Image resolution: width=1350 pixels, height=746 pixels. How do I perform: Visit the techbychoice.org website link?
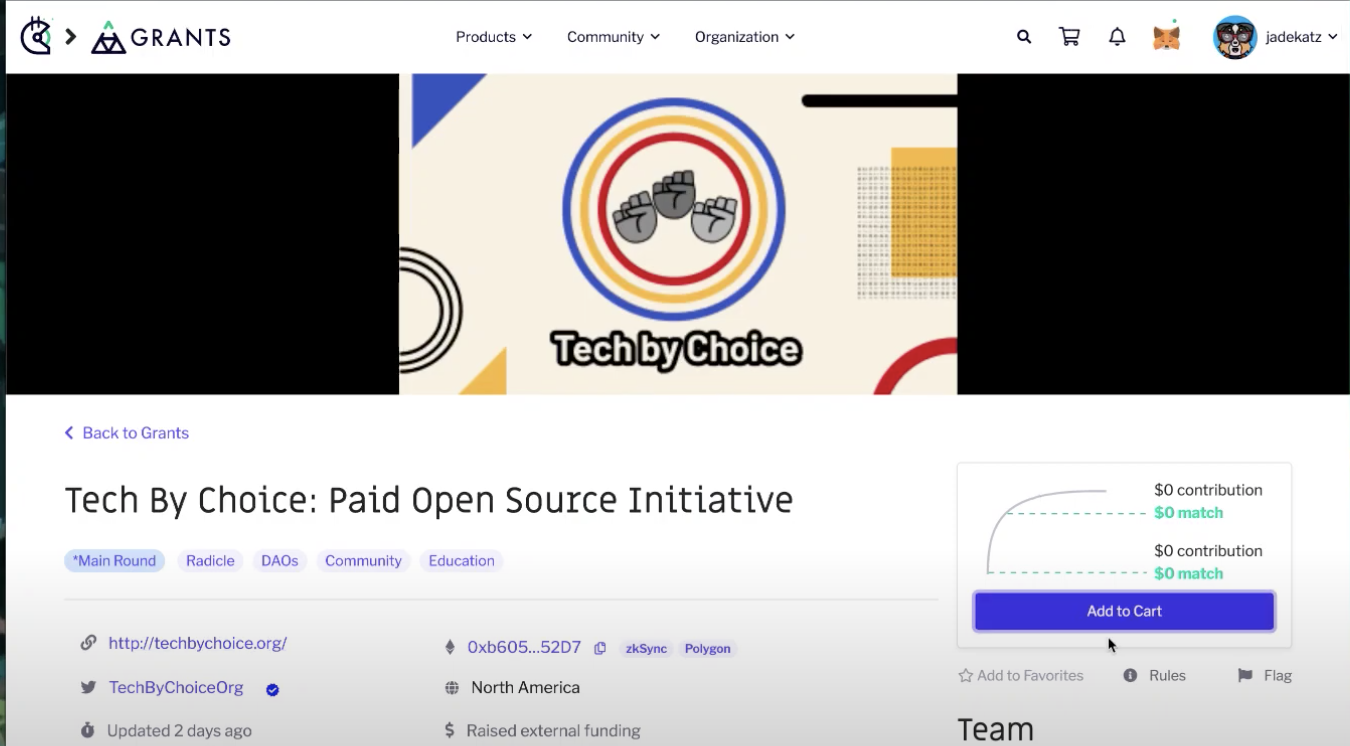point(197,642)
